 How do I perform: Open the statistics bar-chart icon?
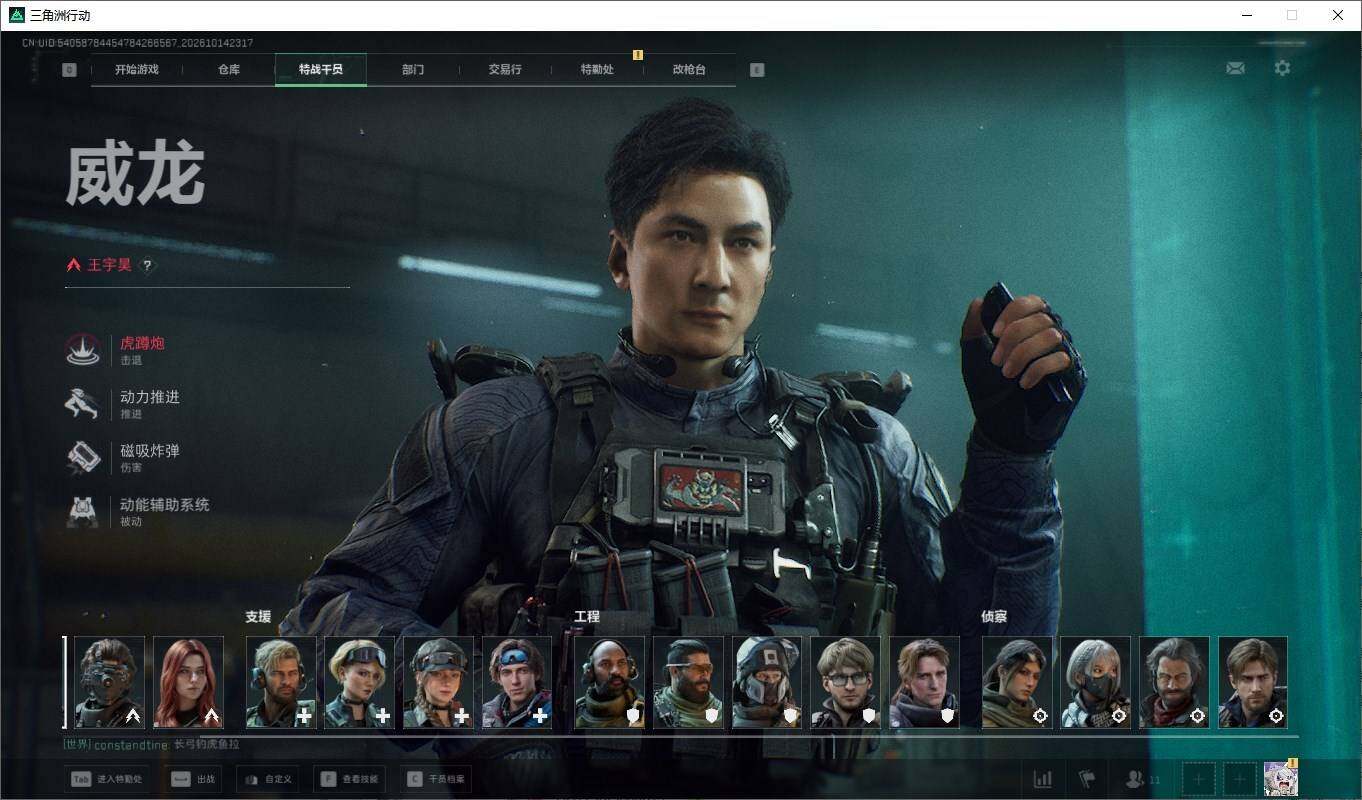(x=1042, y=778)
